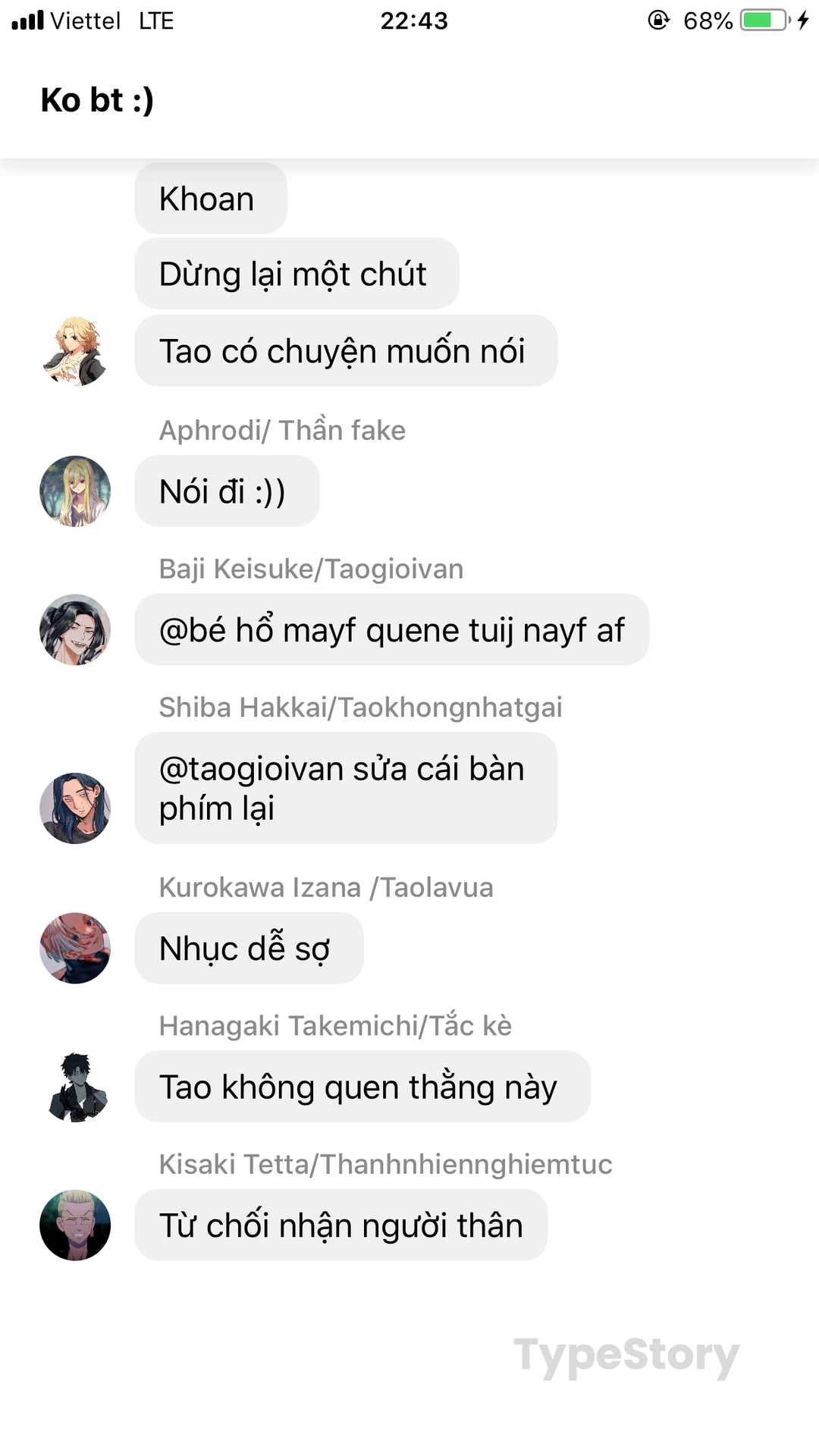This screenshot has height=1456, width=819.
Task: Select the "Tao có chuyện muốn nói" bubble
Action: coord(346,351)
